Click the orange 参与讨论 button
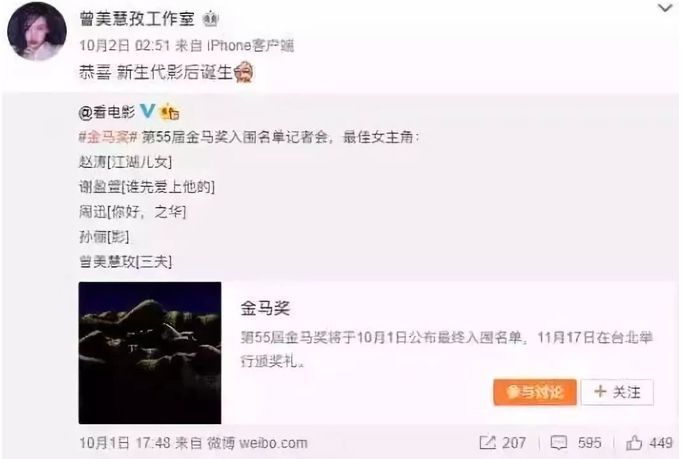 (535, 392)
